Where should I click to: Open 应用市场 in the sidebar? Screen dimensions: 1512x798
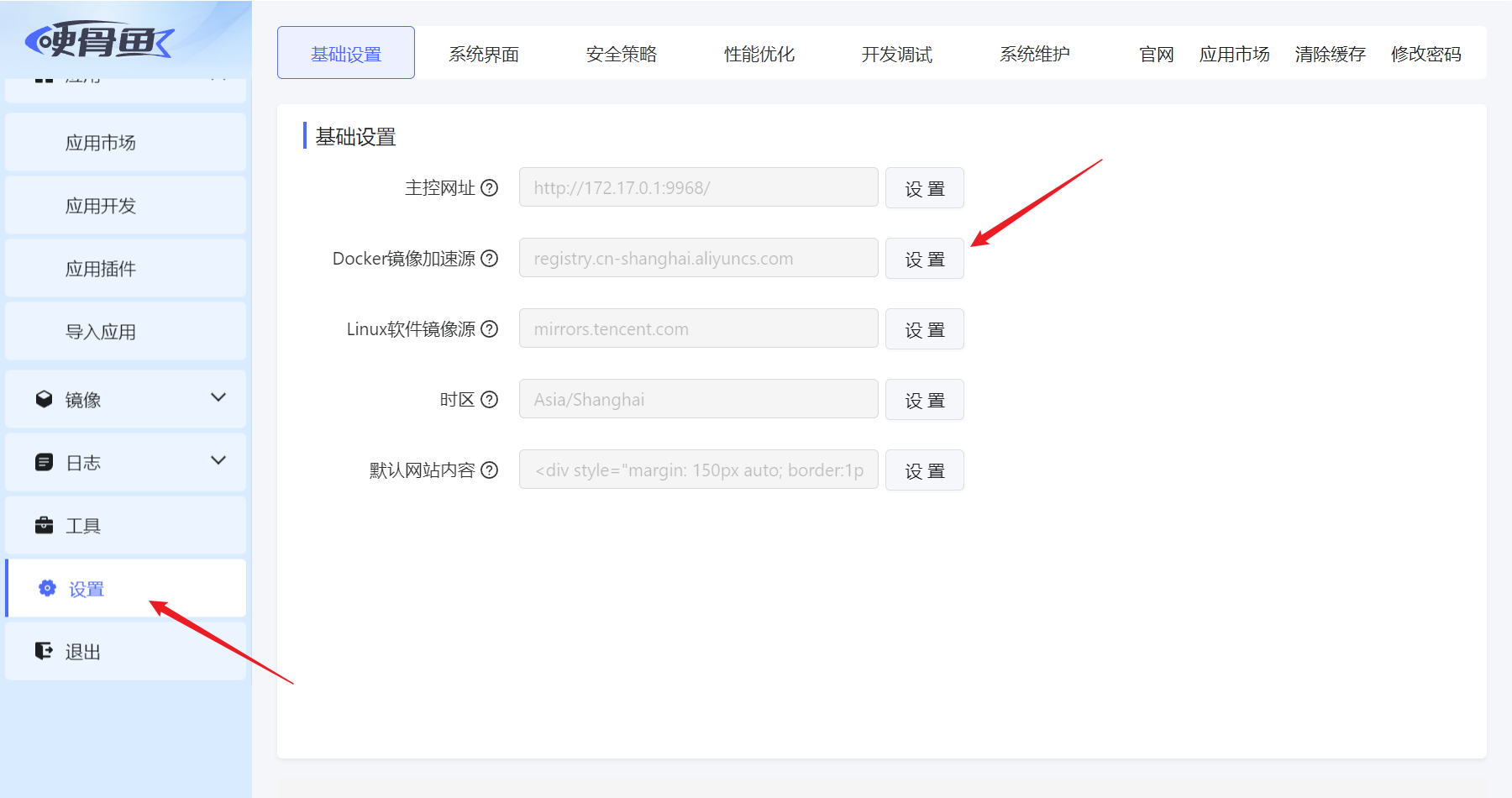126,143
